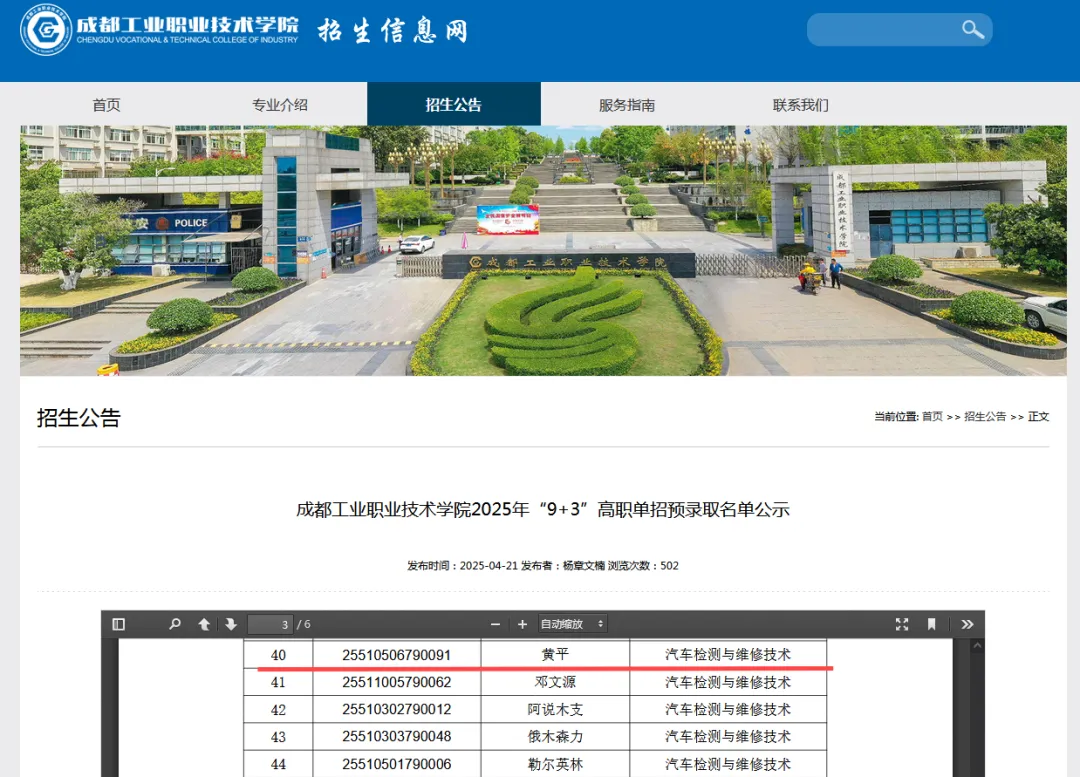This screenshot has height=777, width=1080.
Task: Click the magnifier search icon in header
Action: [973, 30]
